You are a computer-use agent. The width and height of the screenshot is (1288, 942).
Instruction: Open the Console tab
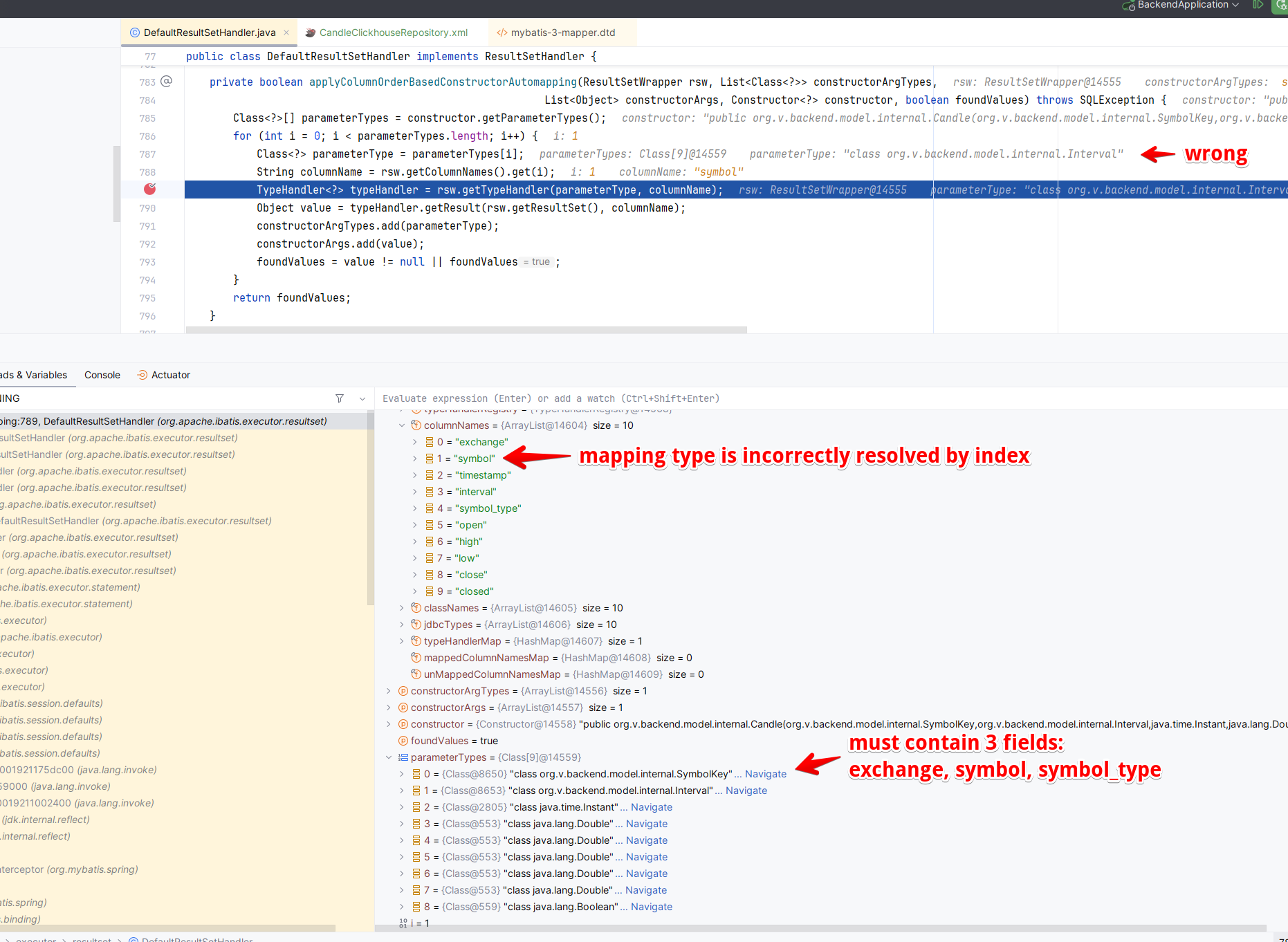point(102,375)
